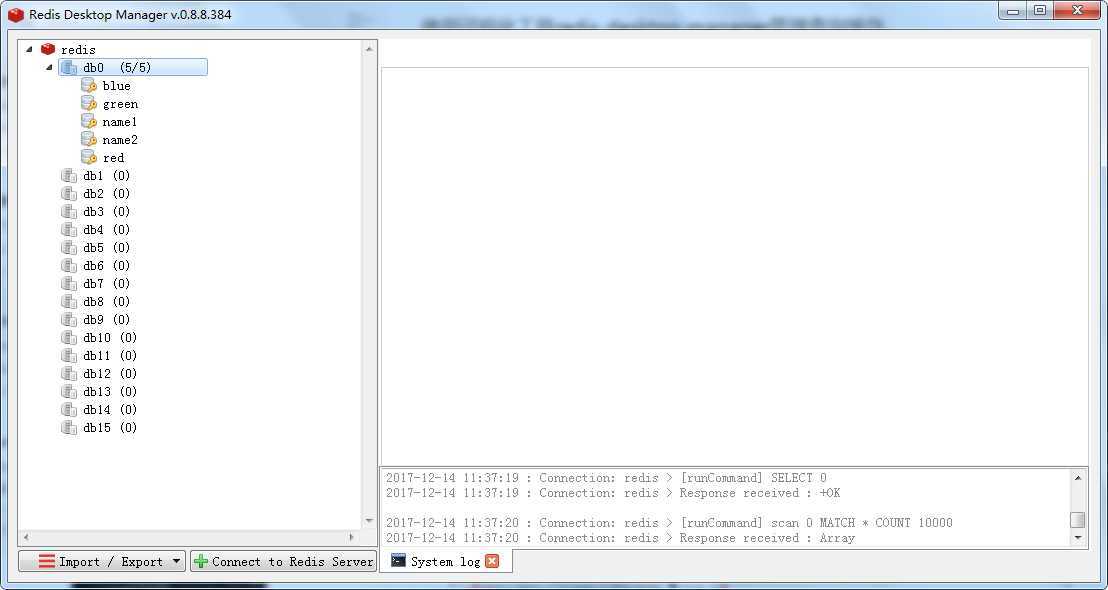Viewport: 1108px width, 590px height.
Task: Click the key icon beside blue
Action: click(x=89, y=85)
